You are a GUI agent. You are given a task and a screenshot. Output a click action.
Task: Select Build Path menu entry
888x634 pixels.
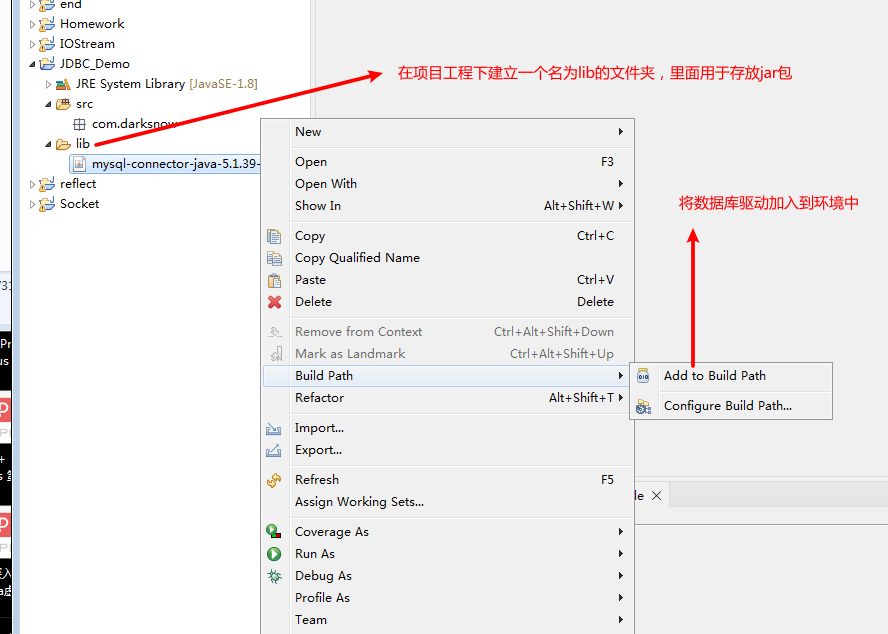[447, 376]
